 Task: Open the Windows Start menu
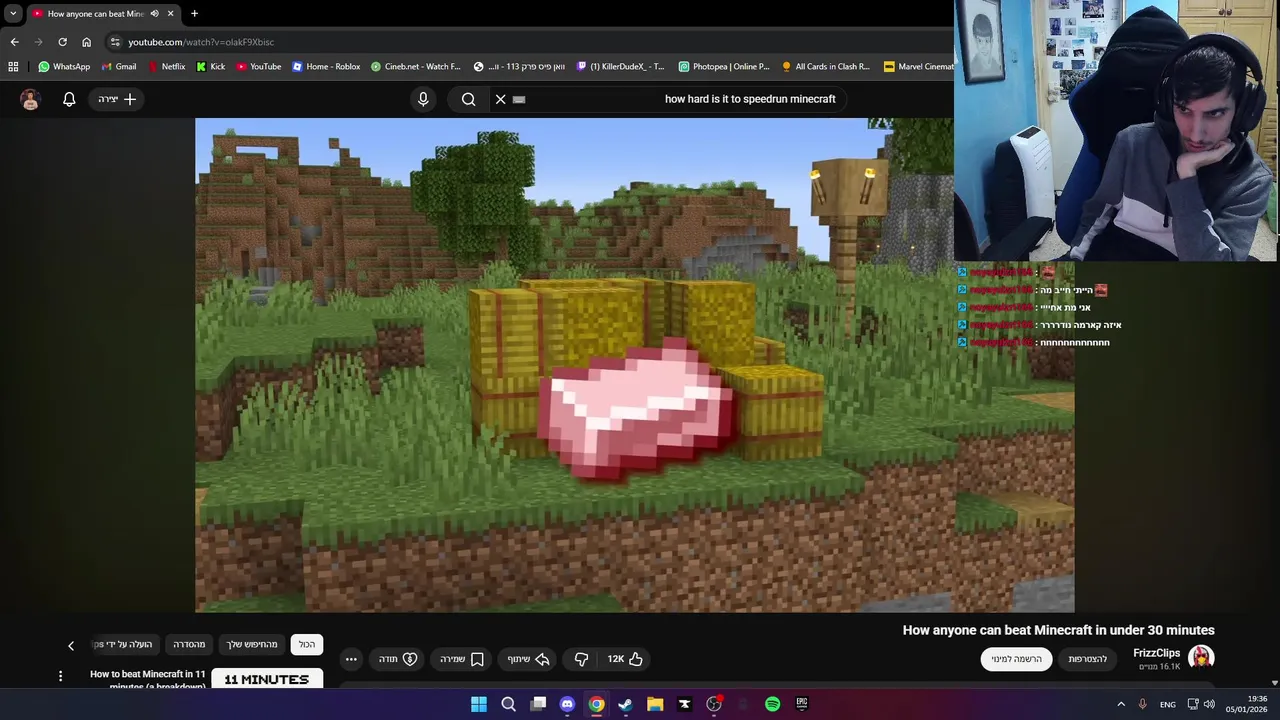click(x=479, y=704)
